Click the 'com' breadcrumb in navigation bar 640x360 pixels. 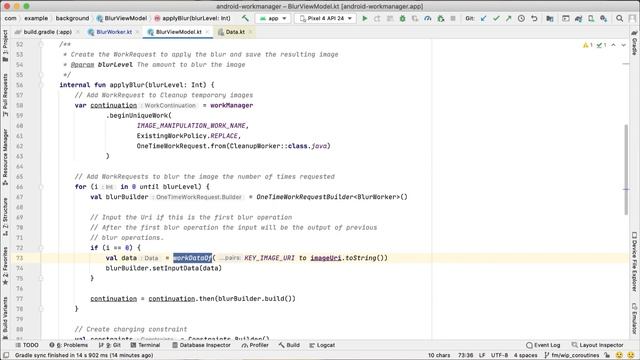[11, 18]
